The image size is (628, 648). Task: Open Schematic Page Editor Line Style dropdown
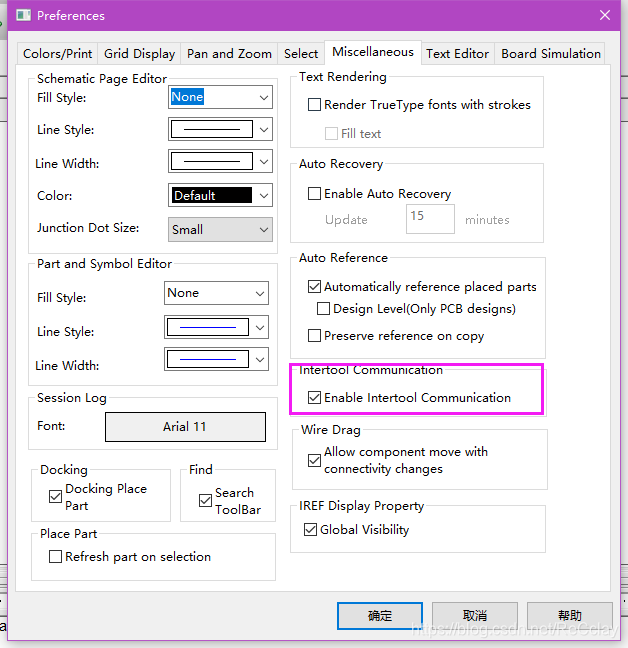(x=220, y=129)
